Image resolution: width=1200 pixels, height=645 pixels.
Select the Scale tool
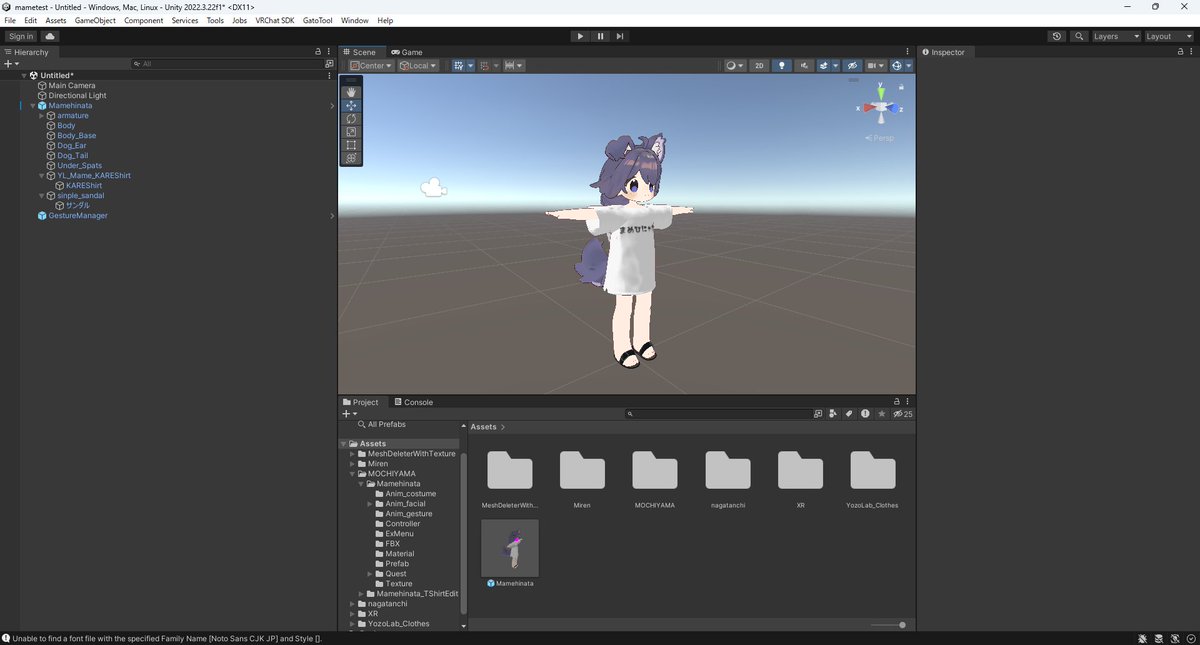[x=351, y=131]
